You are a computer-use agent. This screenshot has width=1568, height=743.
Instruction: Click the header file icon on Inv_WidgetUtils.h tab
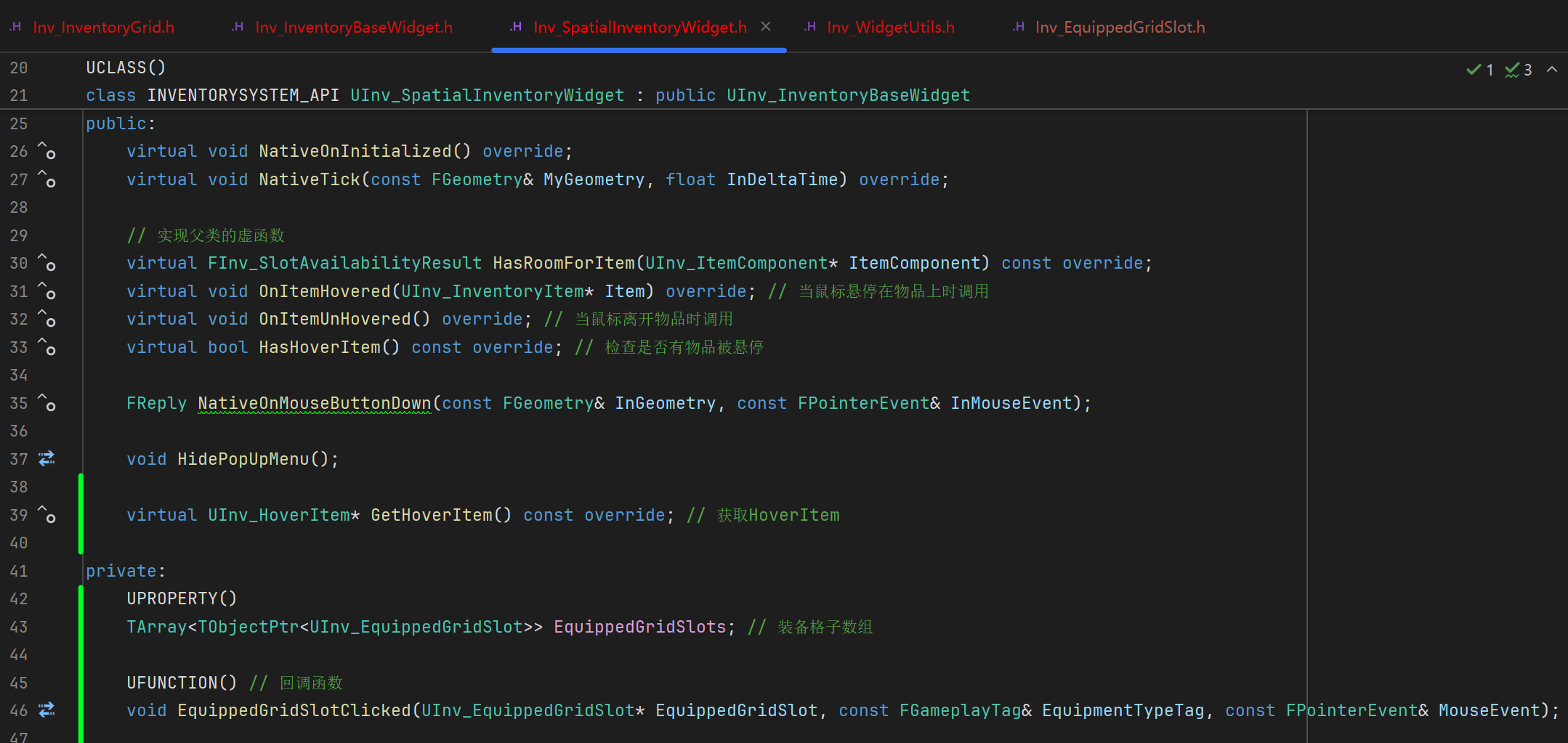810,27
